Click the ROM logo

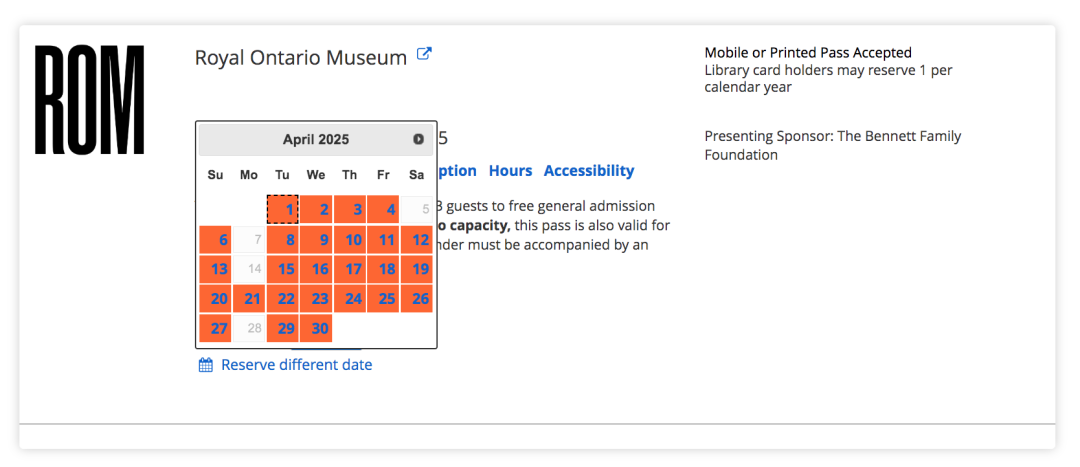pos(90,99)
